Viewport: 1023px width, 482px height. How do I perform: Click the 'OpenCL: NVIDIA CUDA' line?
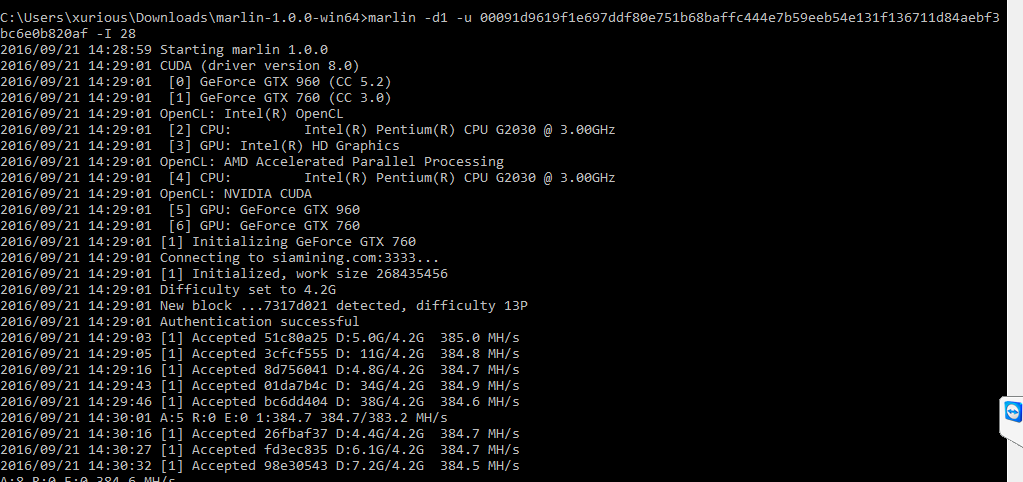click(156, 194)
